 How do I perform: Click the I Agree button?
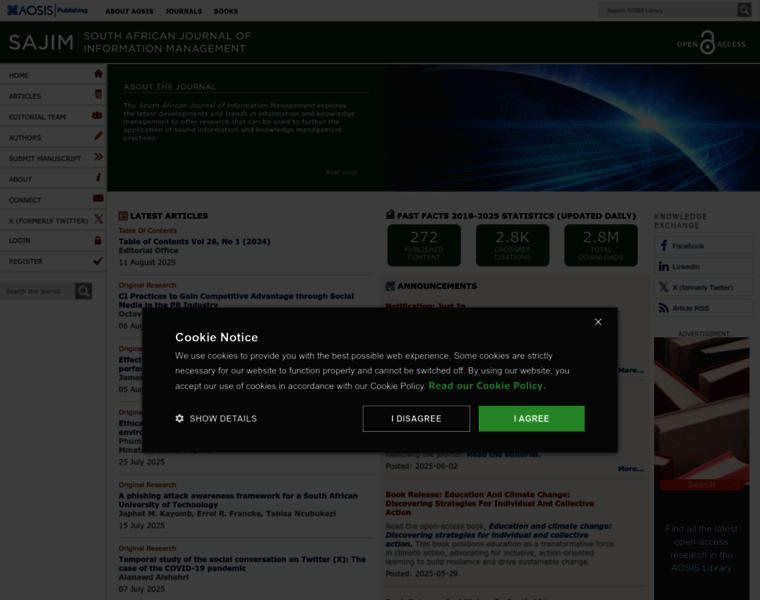coord(531,418)
